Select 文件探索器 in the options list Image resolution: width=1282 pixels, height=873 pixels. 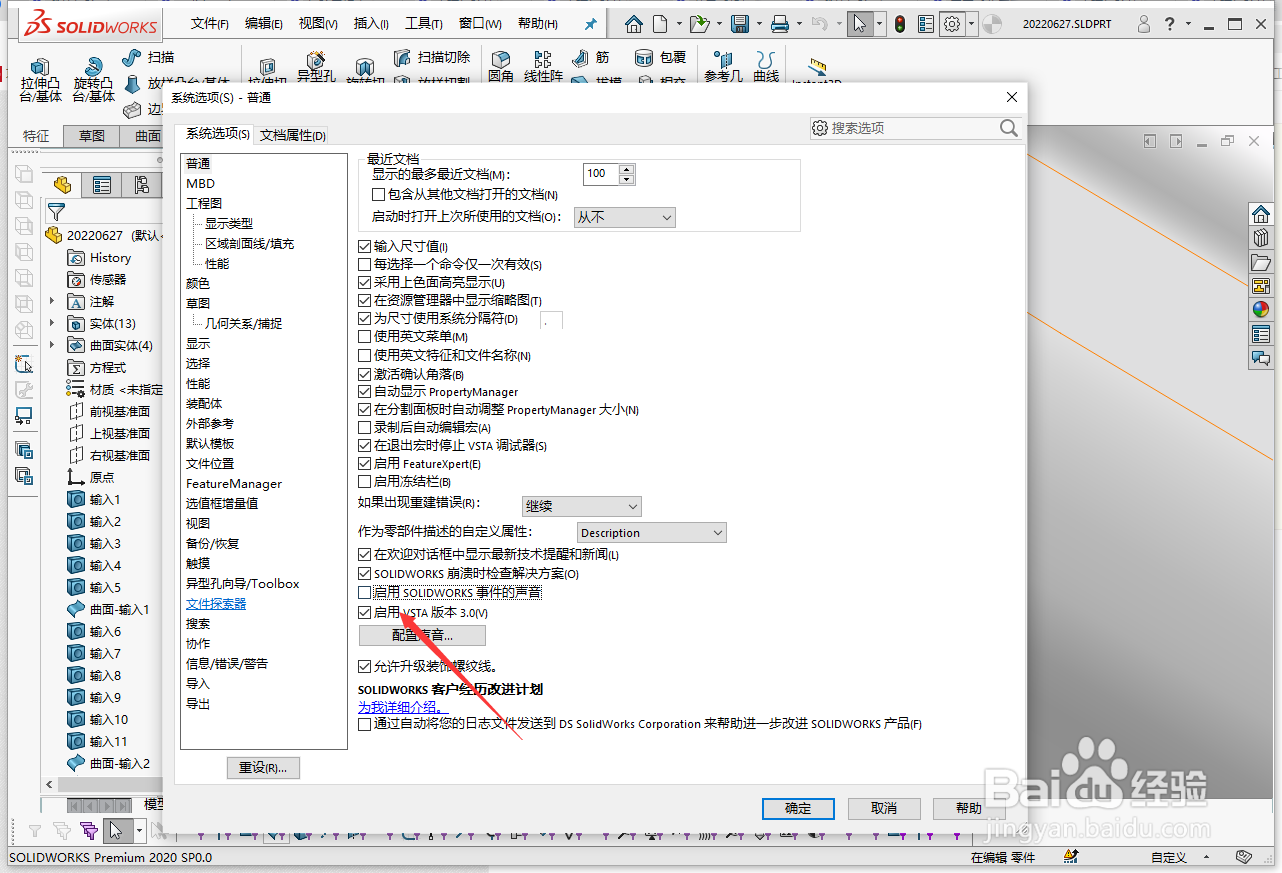click(x=216, y=604)
